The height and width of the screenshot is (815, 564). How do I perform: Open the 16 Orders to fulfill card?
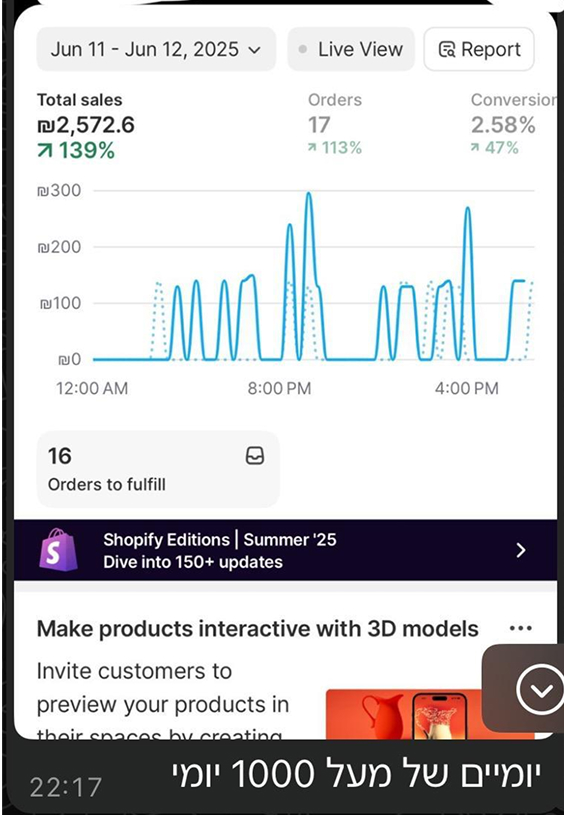[x=158, y=469]
